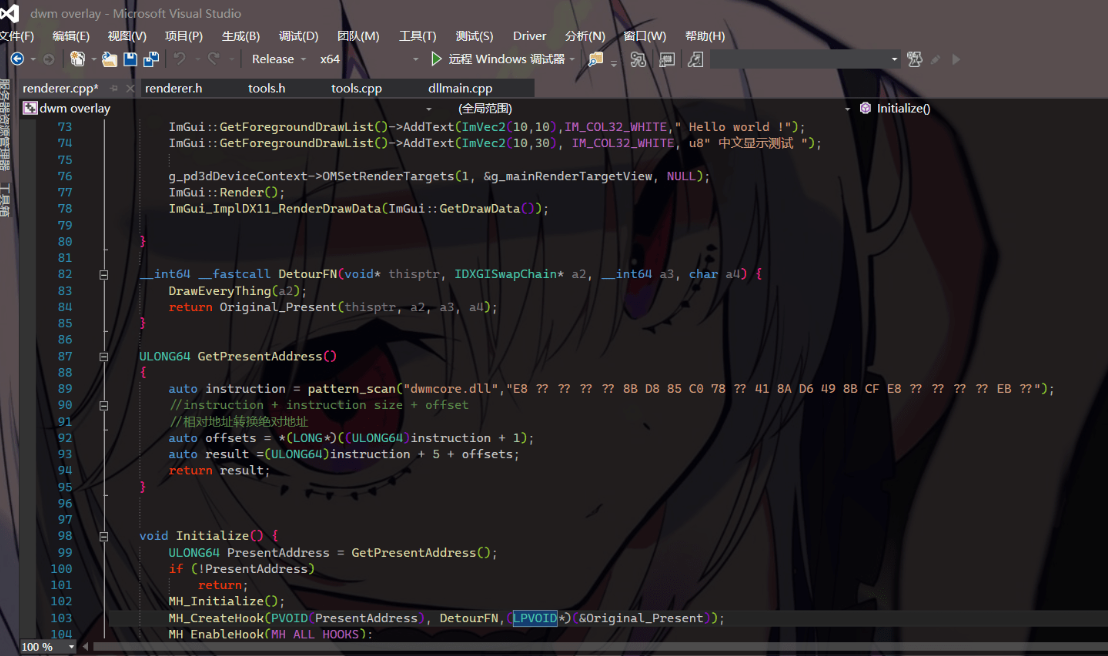The height and width of the screenshot is (656, 1108).
Task: Click the wrench document toolbar icon
Action: click(x=695, y=59)
